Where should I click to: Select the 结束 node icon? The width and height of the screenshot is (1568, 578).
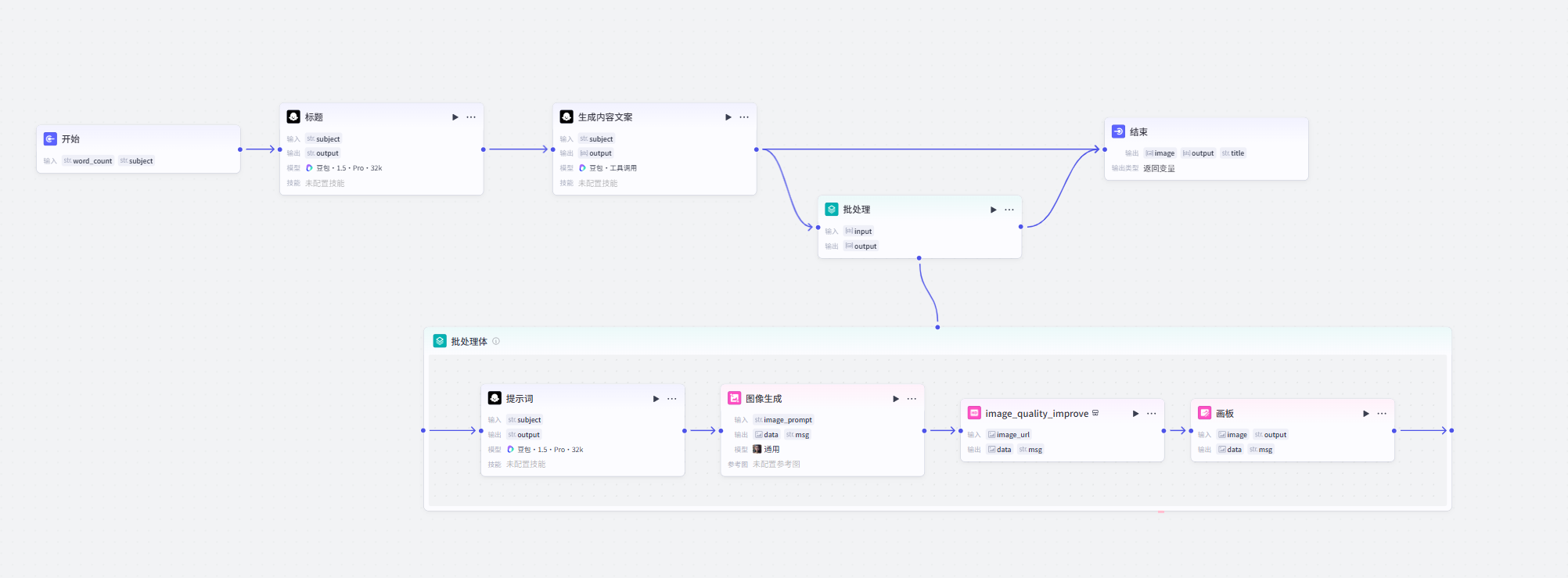[x=1118, y=132]
